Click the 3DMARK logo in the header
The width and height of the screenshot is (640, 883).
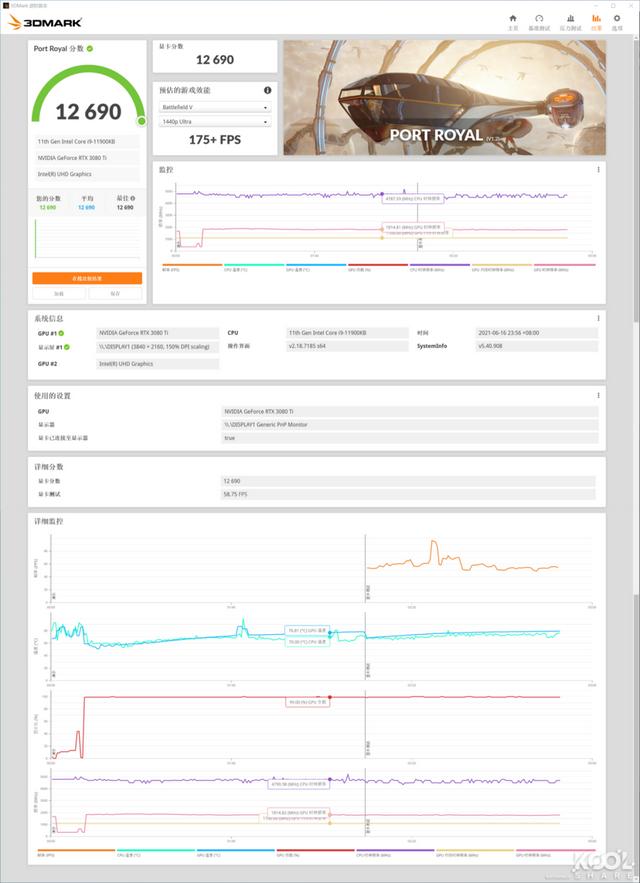pyautogui.click(x=45, y=23)
